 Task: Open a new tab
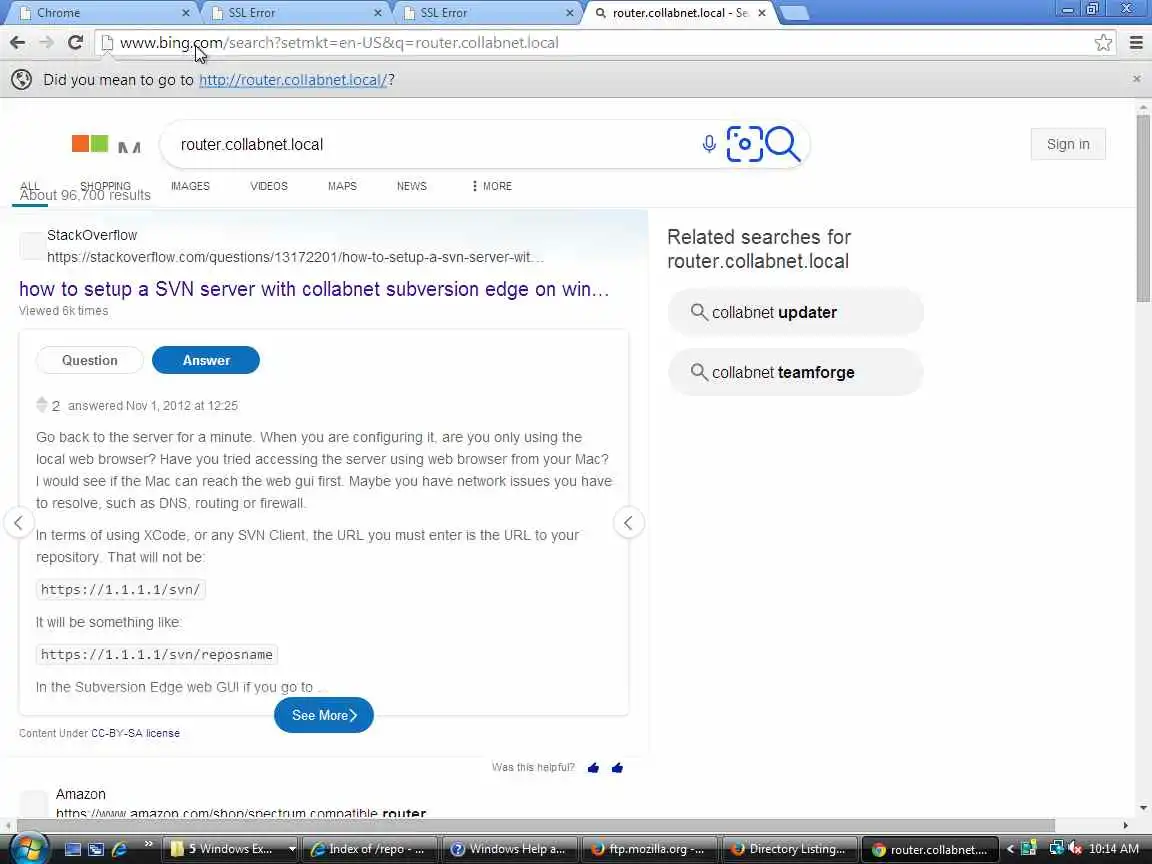(794, 13)
